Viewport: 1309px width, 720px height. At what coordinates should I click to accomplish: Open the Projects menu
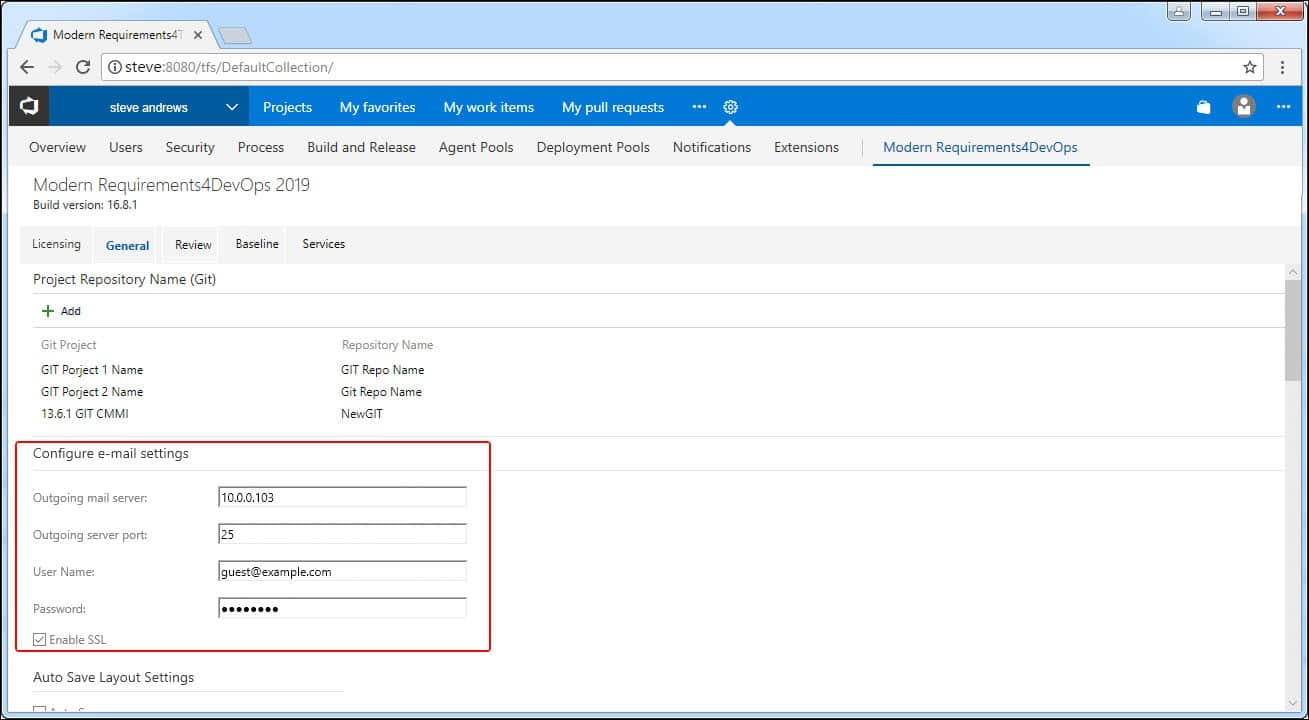tap(287, 107)
